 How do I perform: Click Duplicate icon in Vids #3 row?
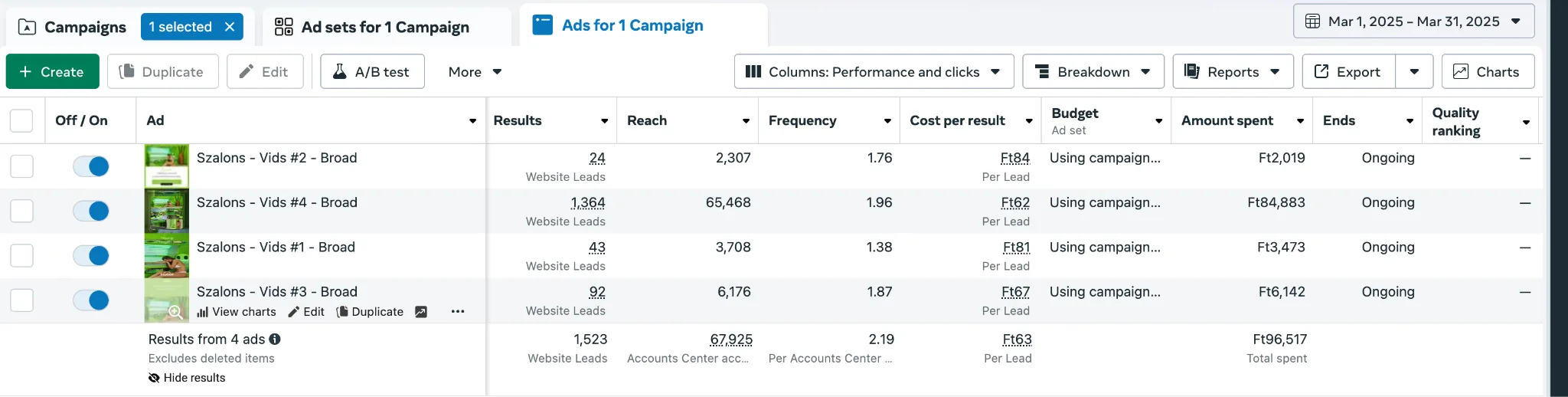(x=342, y=312)
